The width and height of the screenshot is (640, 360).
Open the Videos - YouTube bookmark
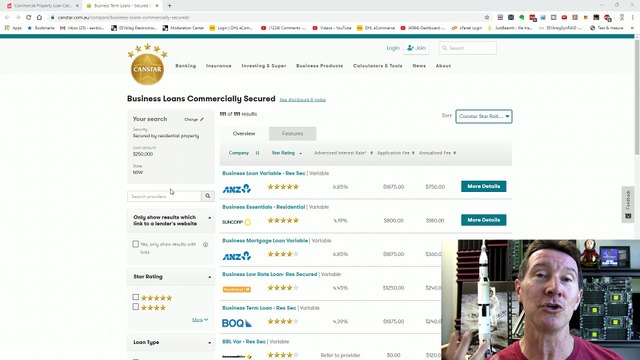[332, 28]
